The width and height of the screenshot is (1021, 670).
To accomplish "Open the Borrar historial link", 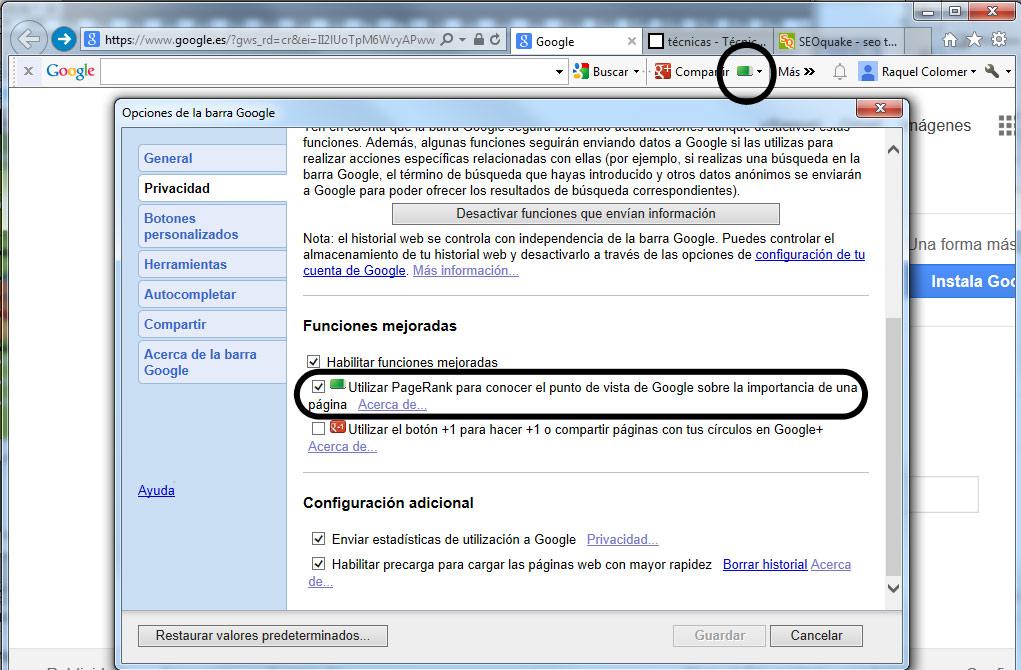I will tap(764, 564).
